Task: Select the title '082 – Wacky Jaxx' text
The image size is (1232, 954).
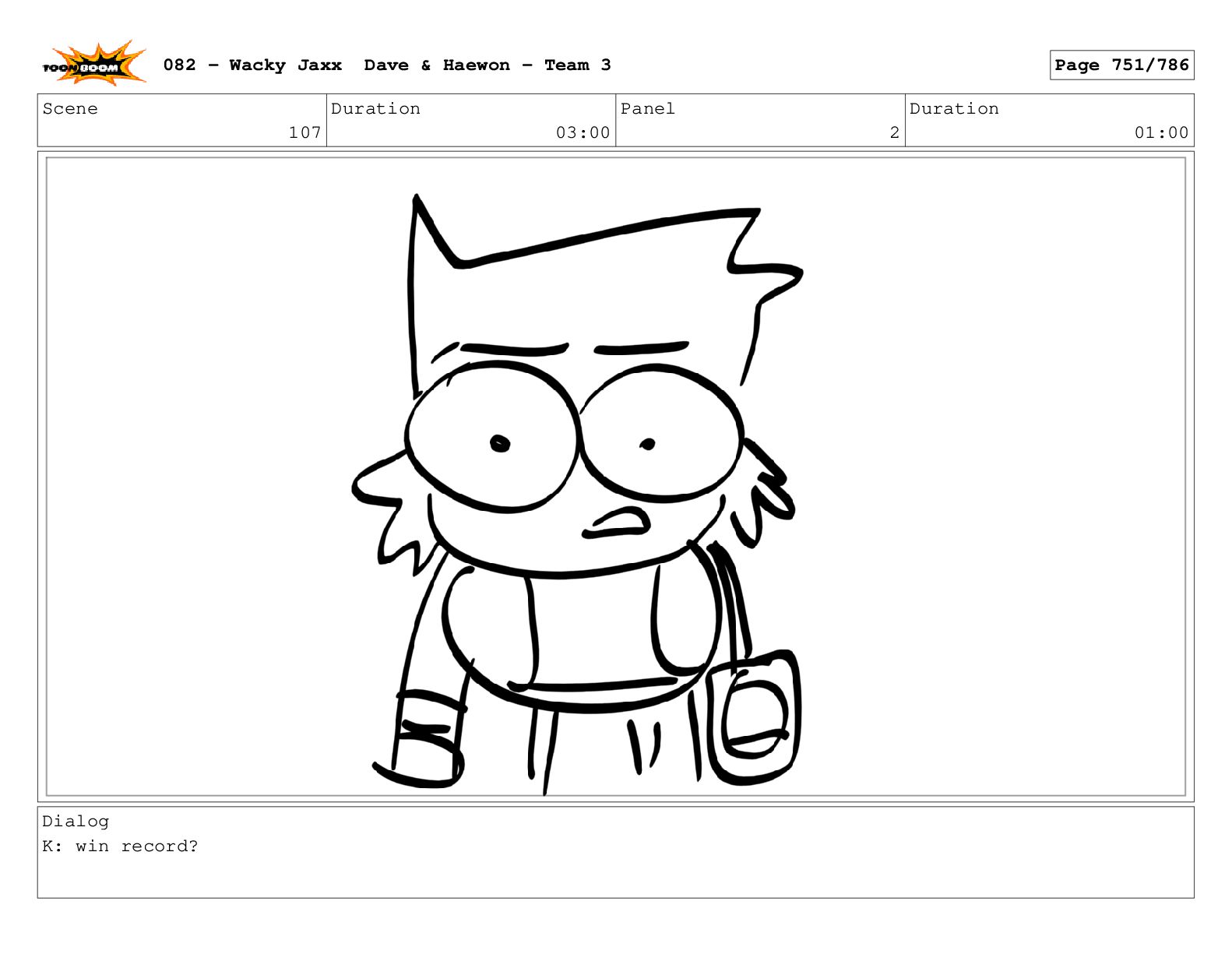Action: (252, 65)
